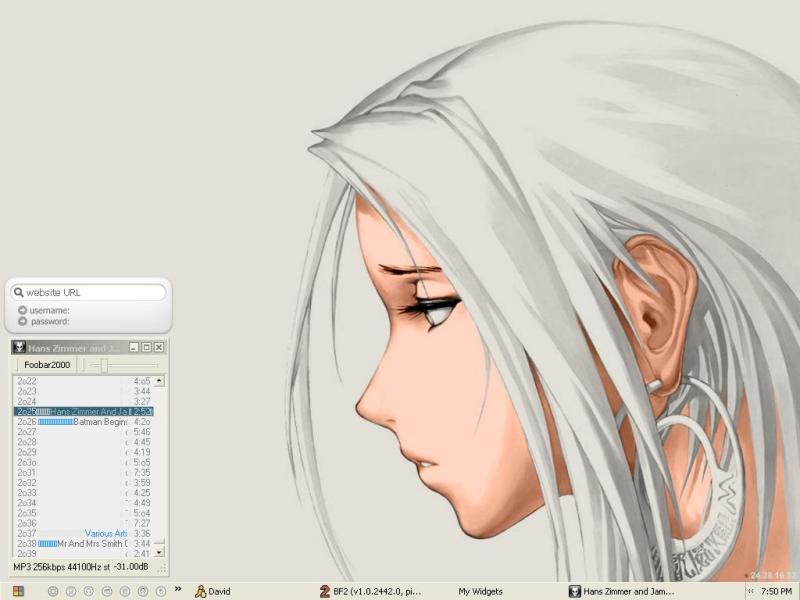800x600 pixels.
Task: Close the Foobar2000 window
Action: tap(159, 347)
